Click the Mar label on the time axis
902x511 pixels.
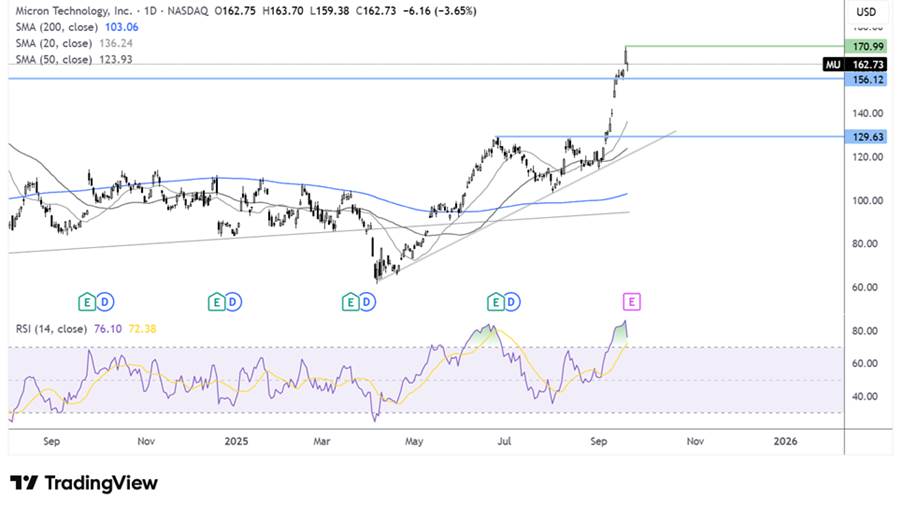[x=322, y=441]
